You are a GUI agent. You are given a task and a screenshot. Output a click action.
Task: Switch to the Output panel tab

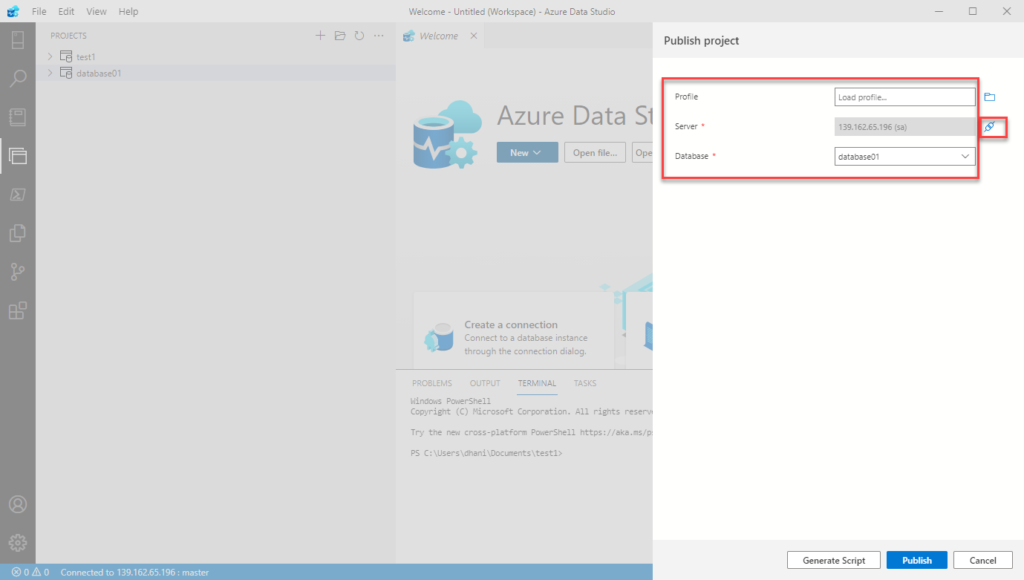[485, 383]
